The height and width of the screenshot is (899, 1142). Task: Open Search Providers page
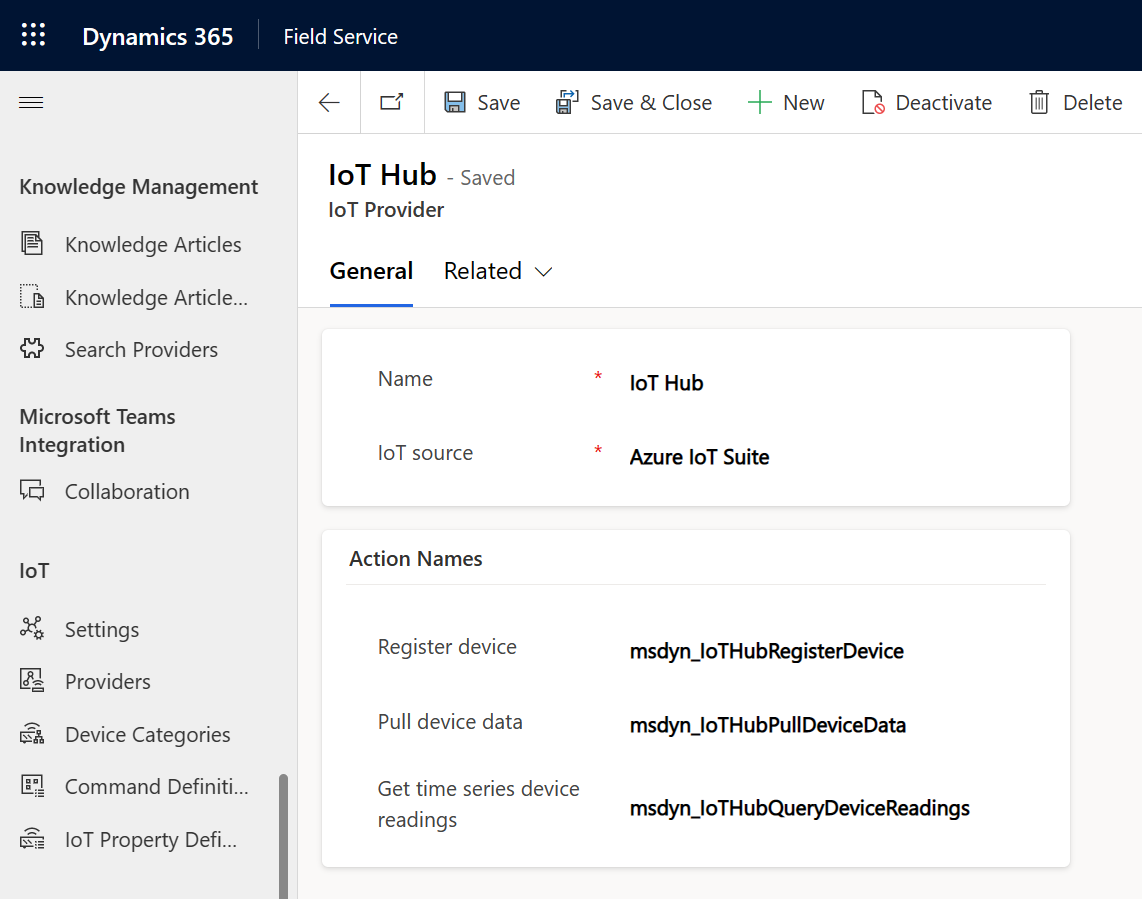pos(141,350)
